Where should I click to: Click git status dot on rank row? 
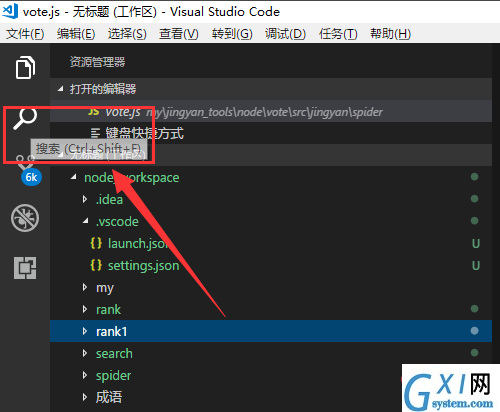pos(474,309)
